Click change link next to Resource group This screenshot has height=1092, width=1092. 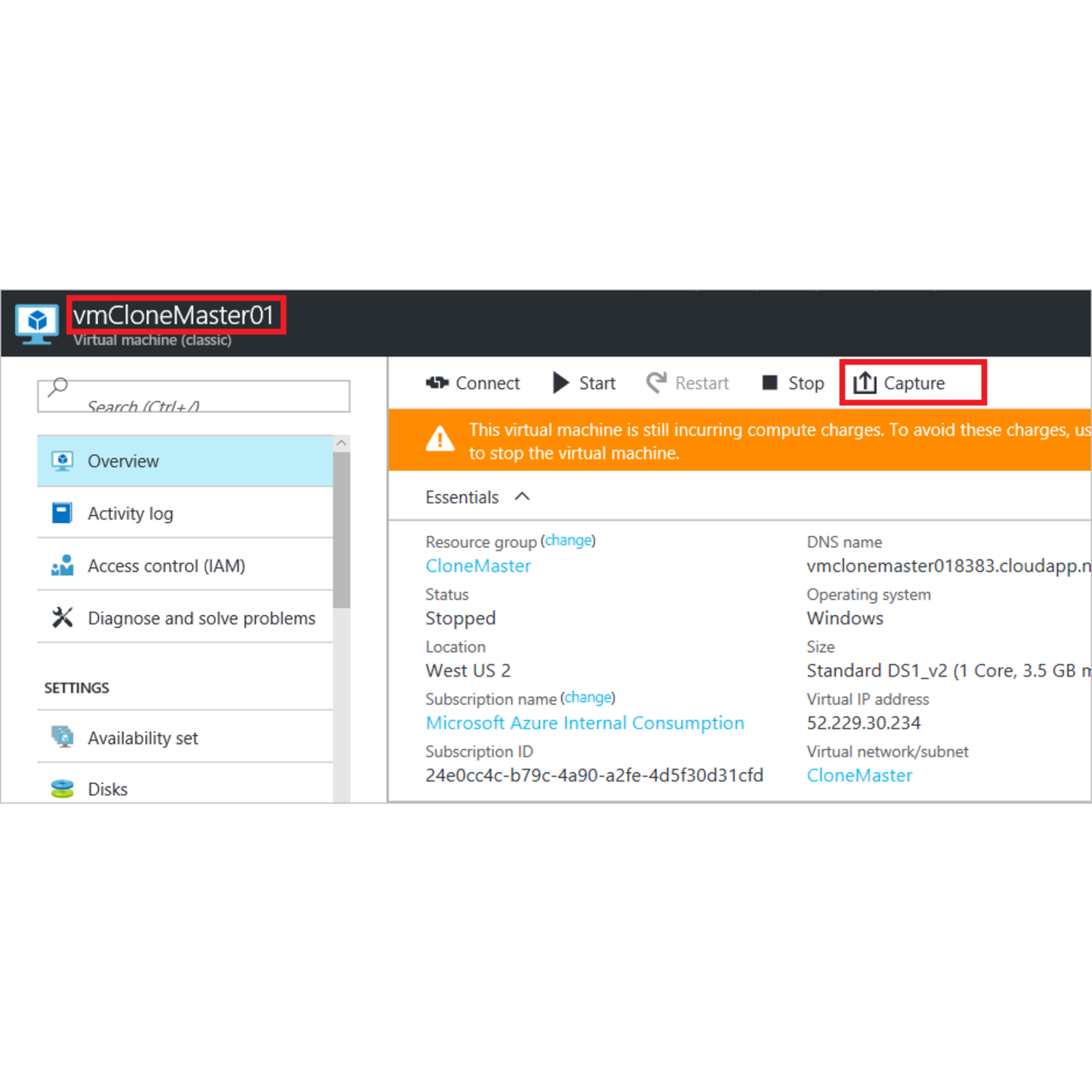568,541
